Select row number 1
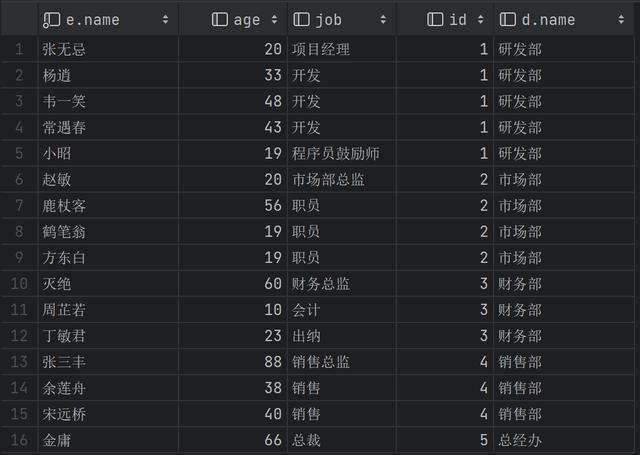640x455 pixels. pos(19,49)
